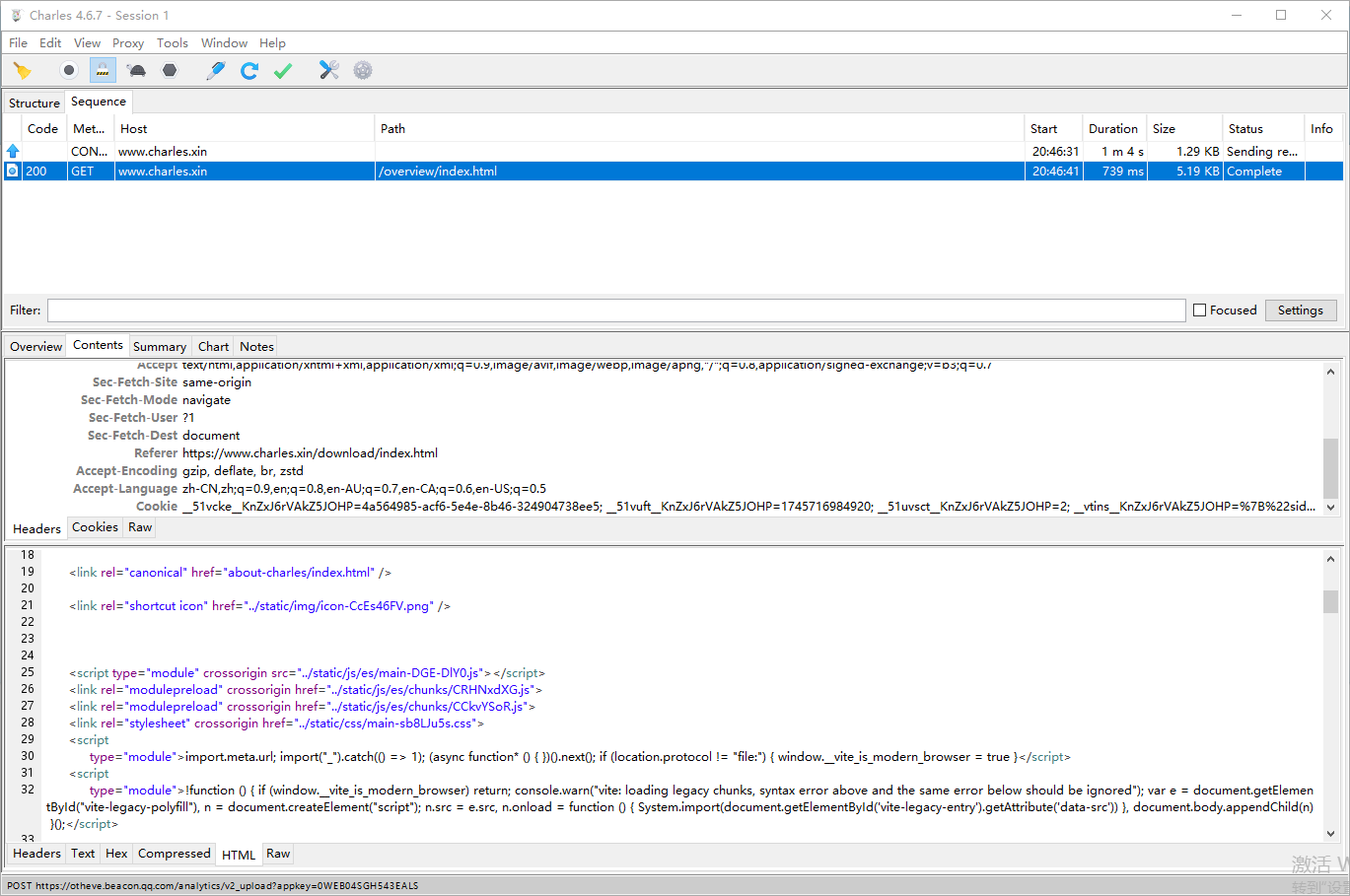Toggle breakpoints hexagon icon
This screenshot has width=1350, height=896.
click(170, 70)
